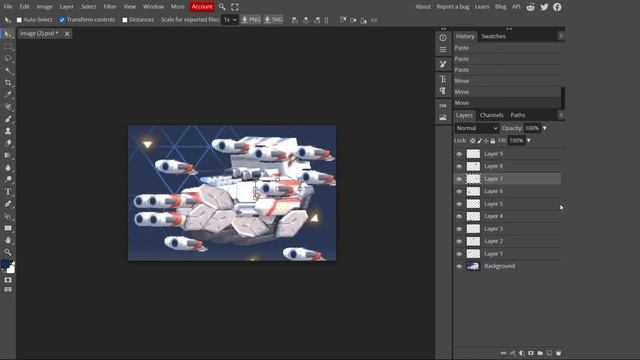Enable the Auto-Select checkbox

19,20
